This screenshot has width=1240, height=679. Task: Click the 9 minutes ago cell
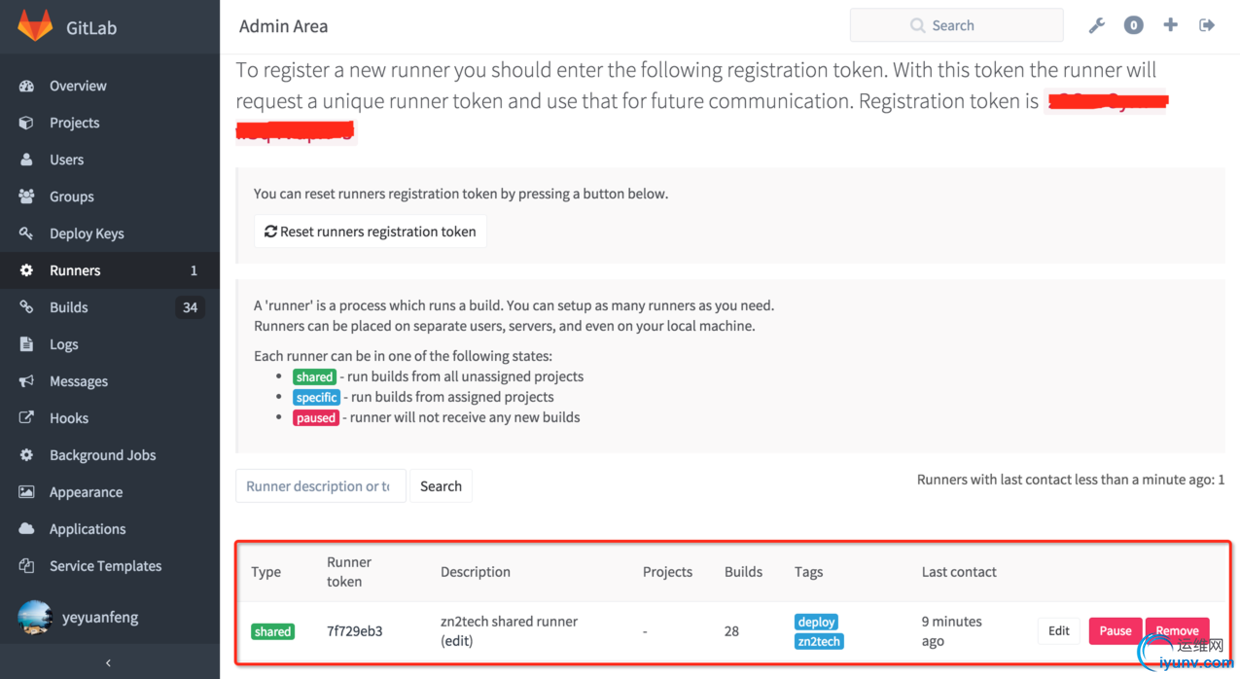click(952, 631)
